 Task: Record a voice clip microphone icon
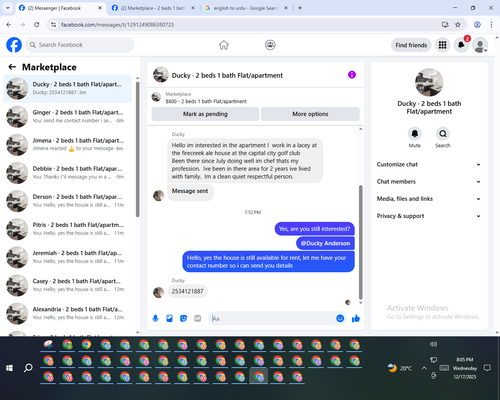click(x=155, y=319)
